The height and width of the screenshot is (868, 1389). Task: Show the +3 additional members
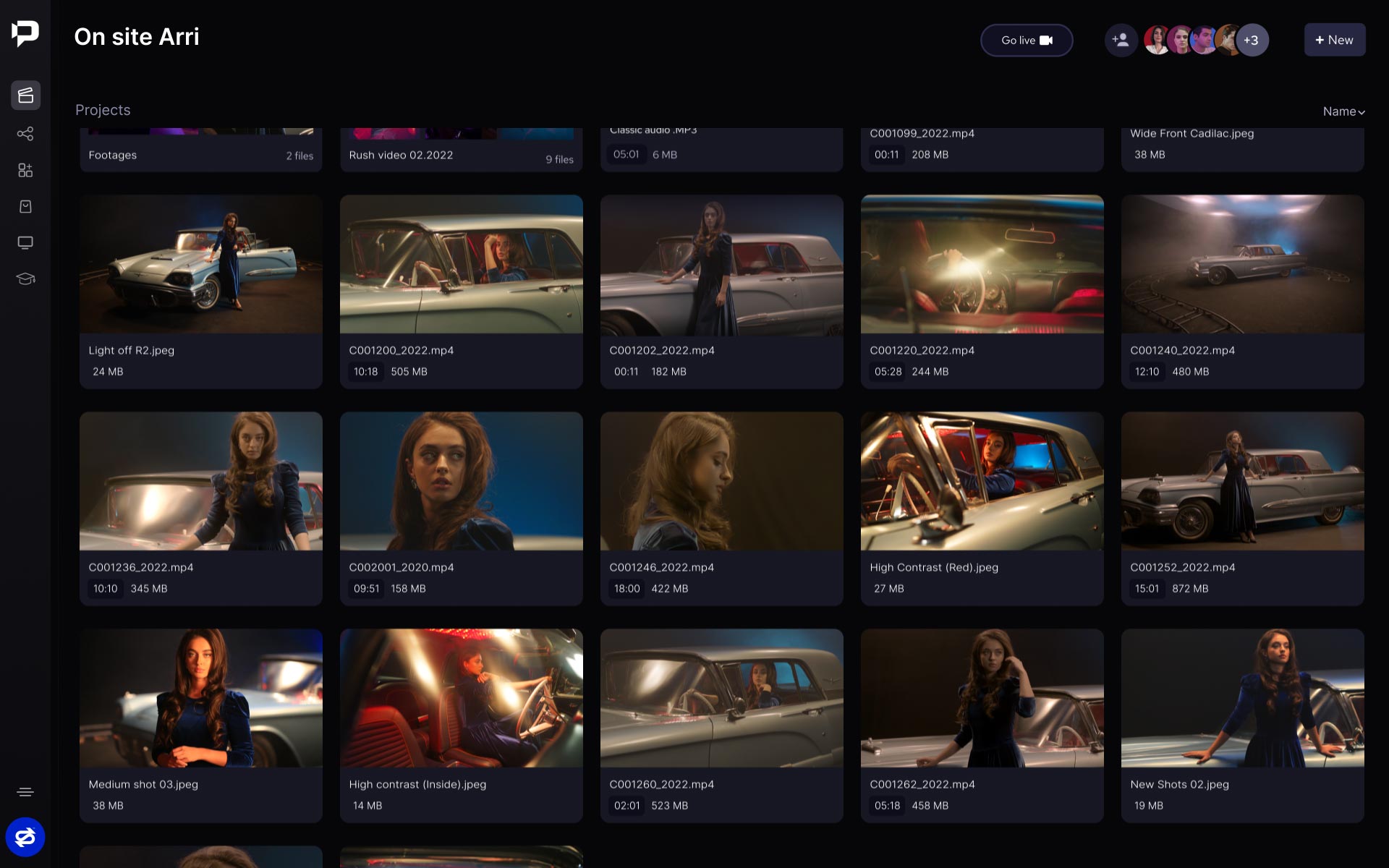1252,41
